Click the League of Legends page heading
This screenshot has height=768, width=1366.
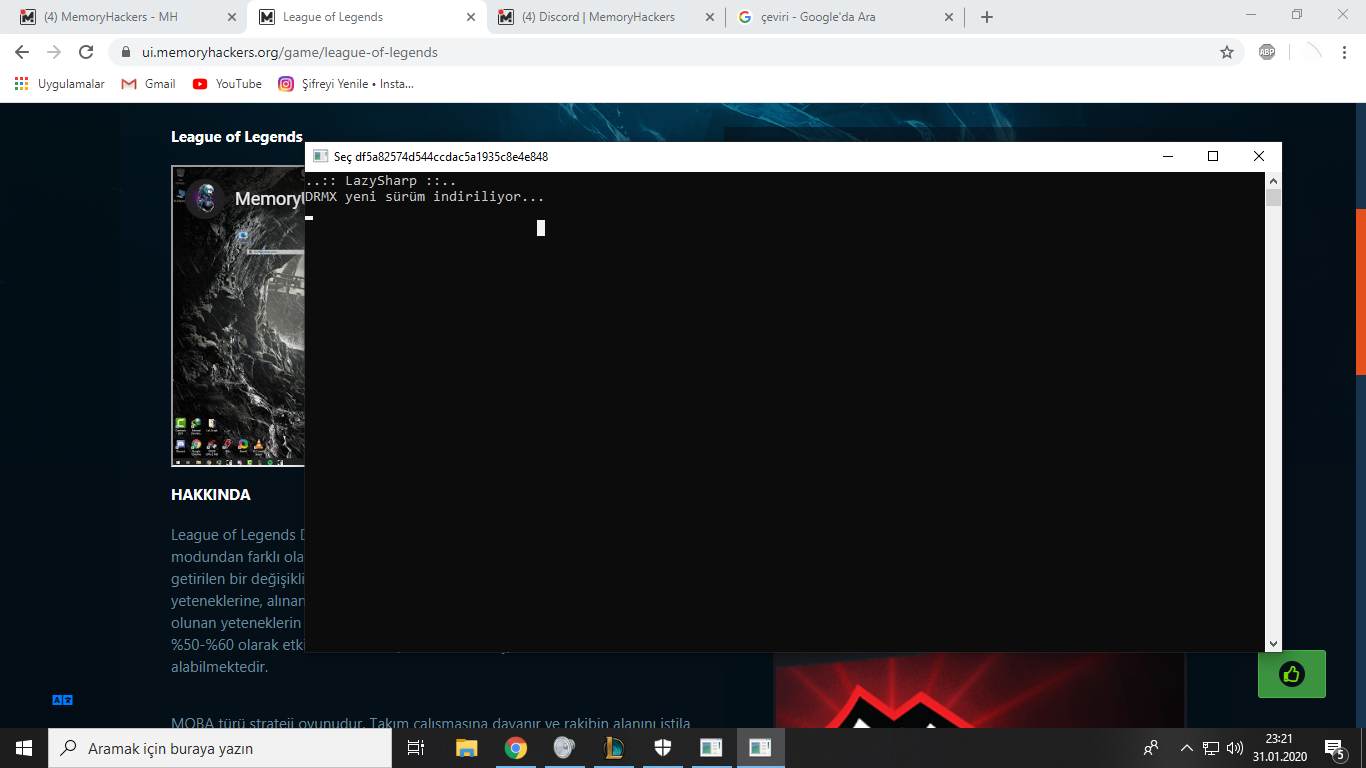(237, 137)
